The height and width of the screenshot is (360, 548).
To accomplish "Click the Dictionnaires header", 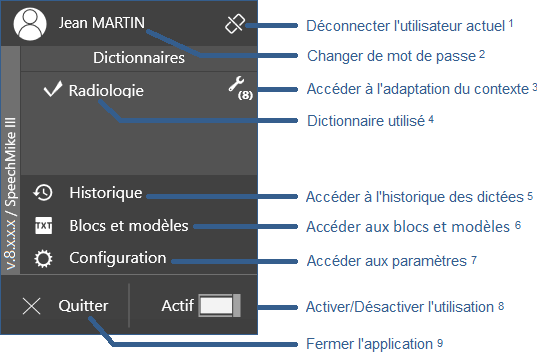I will coord(139,58).
